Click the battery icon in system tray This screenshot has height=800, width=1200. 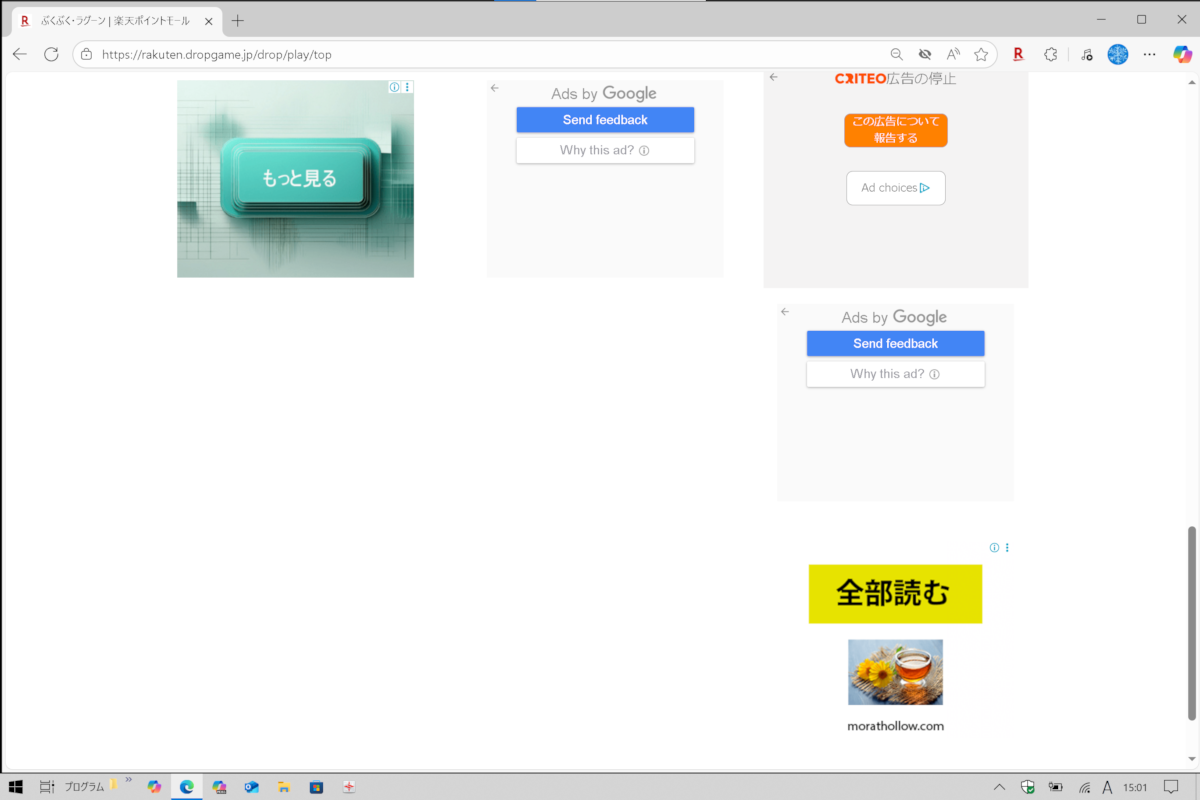click(x=1055, y=787)
